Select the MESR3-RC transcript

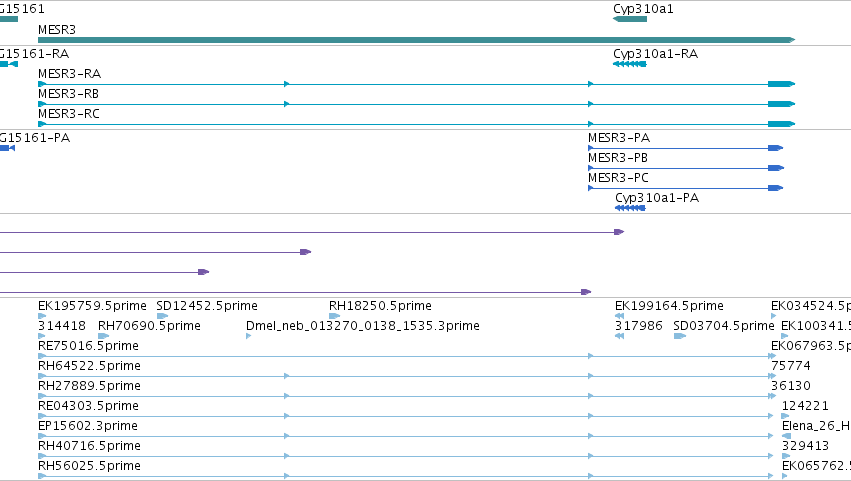point(416,124)
